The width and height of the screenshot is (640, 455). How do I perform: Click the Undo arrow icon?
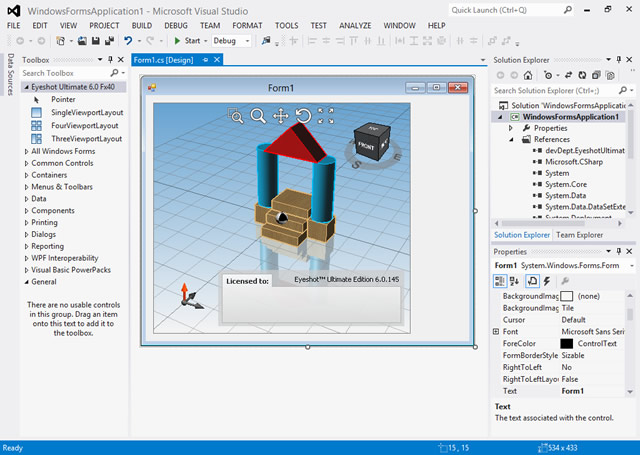128,41
